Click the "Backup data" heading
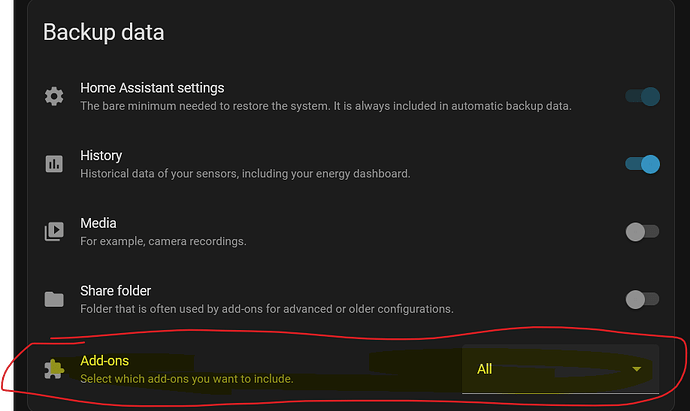 (x=103, y=32)
